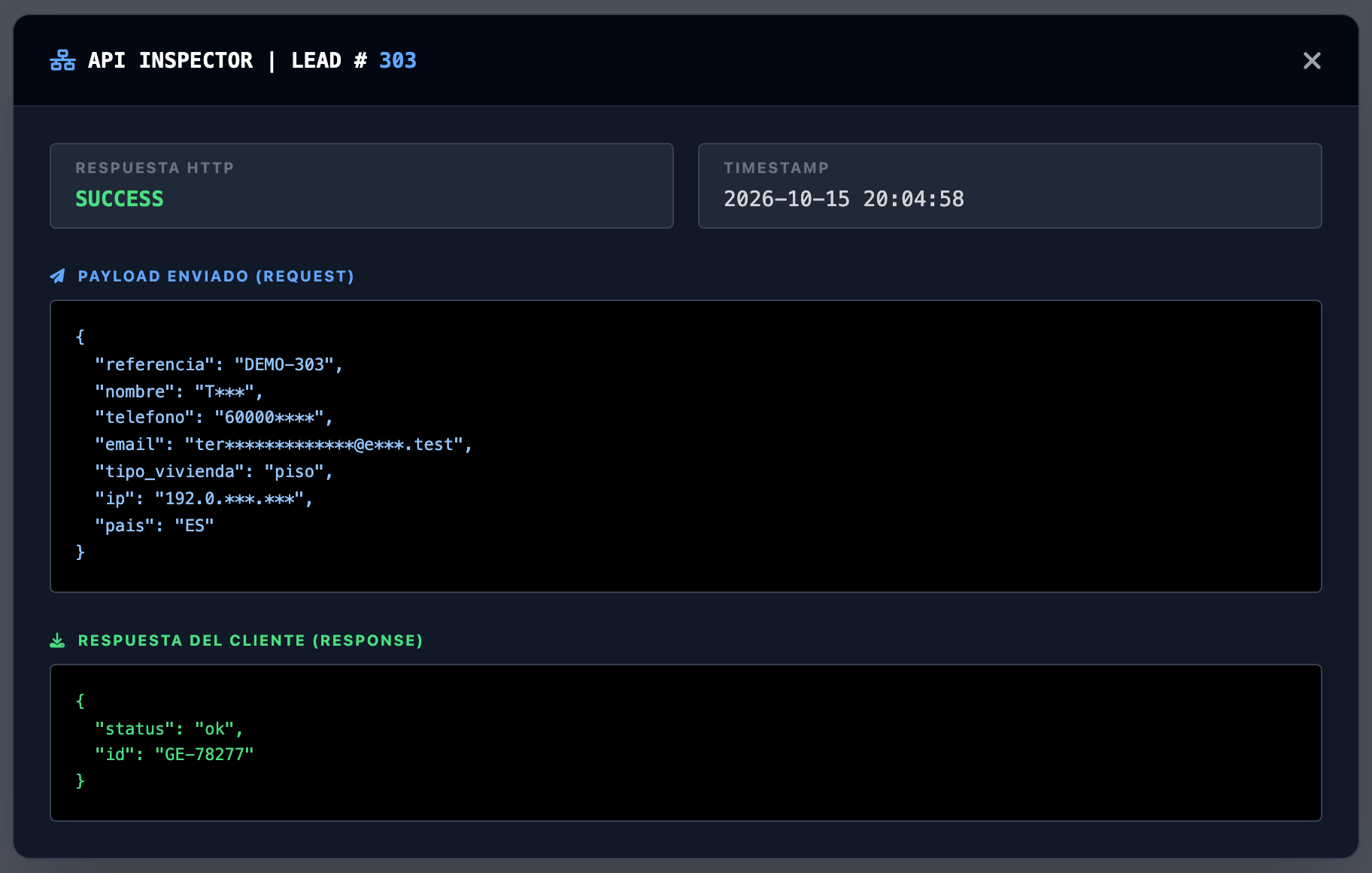Select the SUCCESS status text

pos(119,199)
